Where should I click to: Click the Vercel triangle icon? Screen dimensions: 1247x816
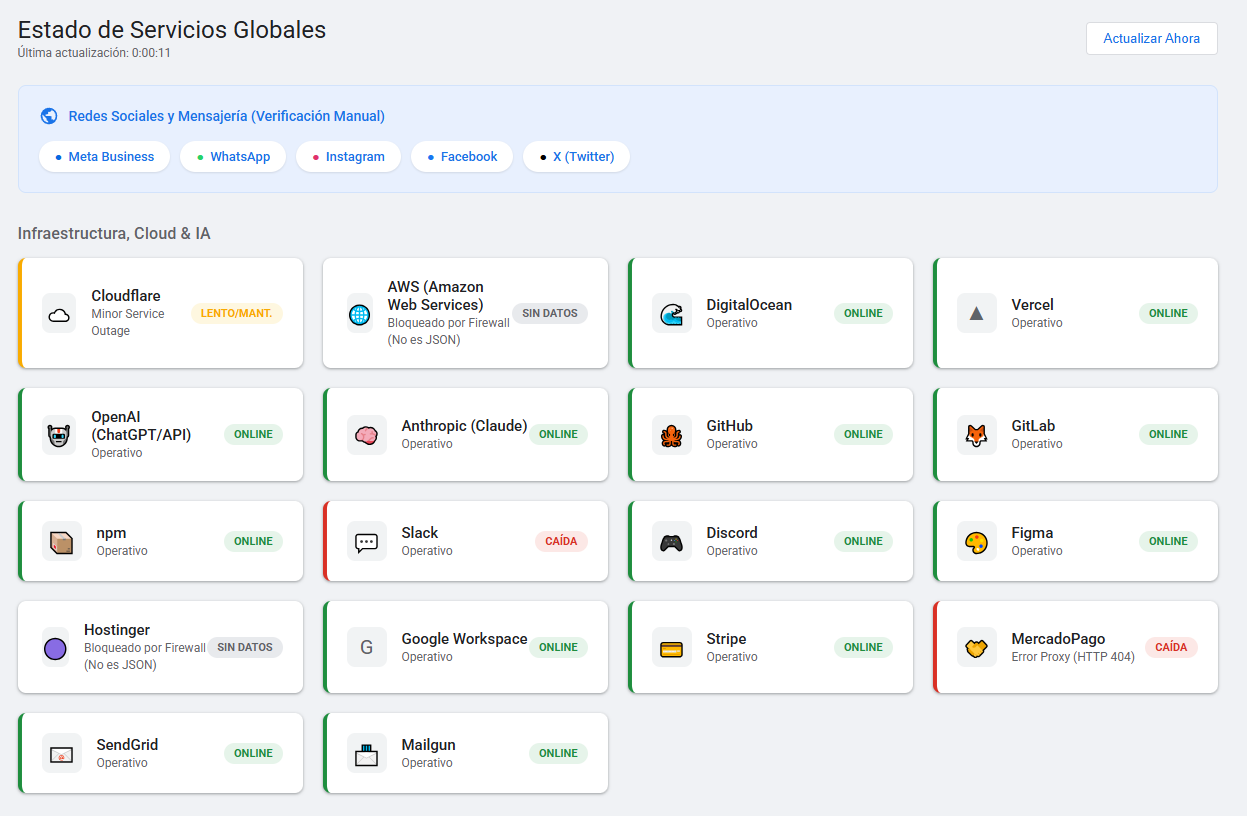point(977,314)
